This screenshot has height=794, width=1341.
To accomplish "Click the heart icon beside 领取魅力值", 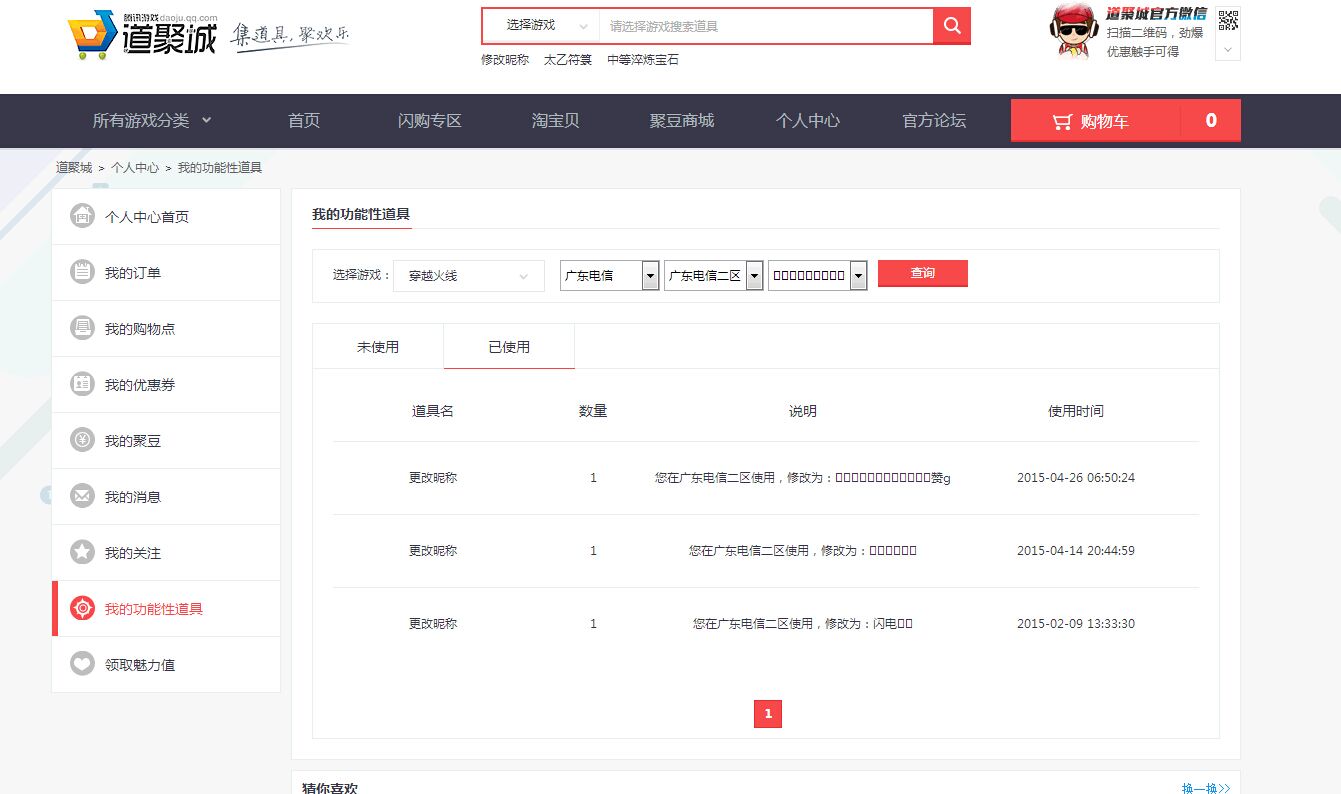I will [x=82, y=664].
